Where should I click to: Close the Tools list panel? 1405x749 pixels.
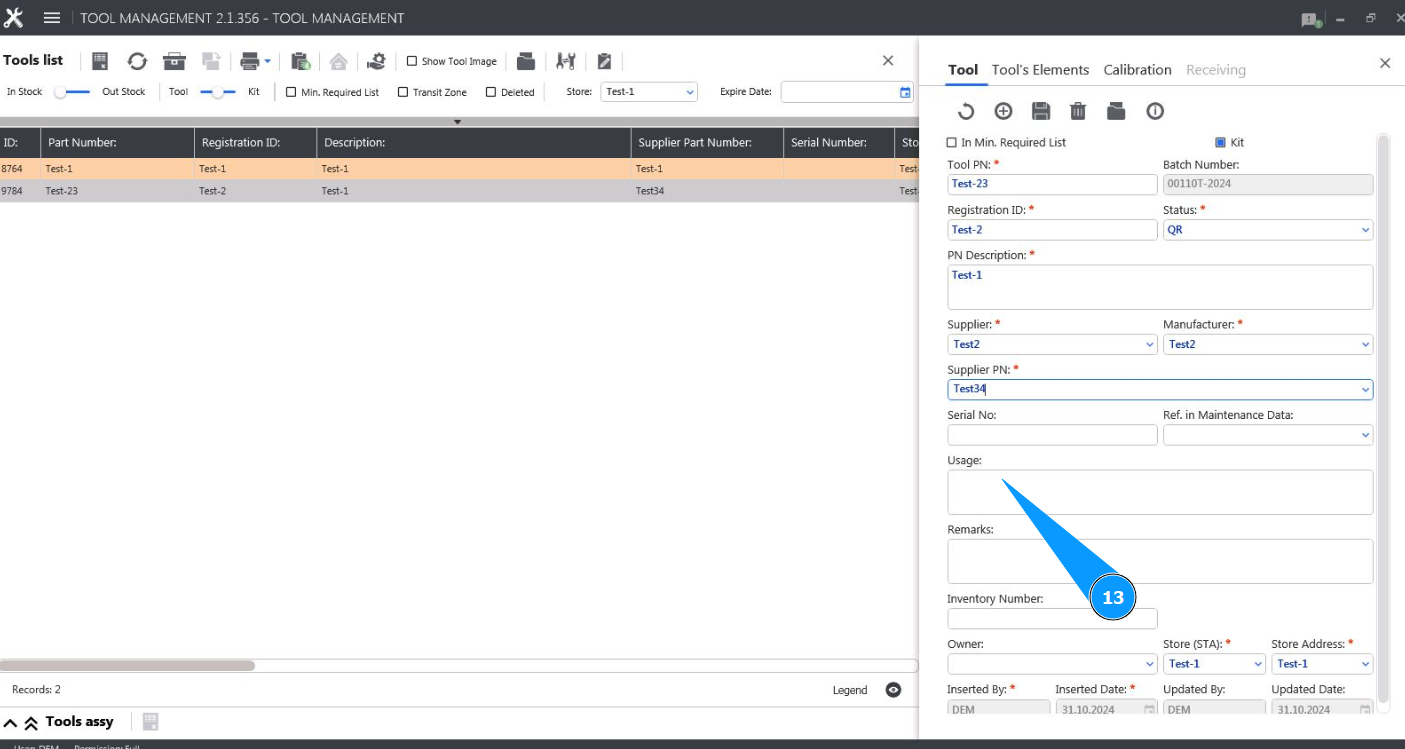pos(888,61)
